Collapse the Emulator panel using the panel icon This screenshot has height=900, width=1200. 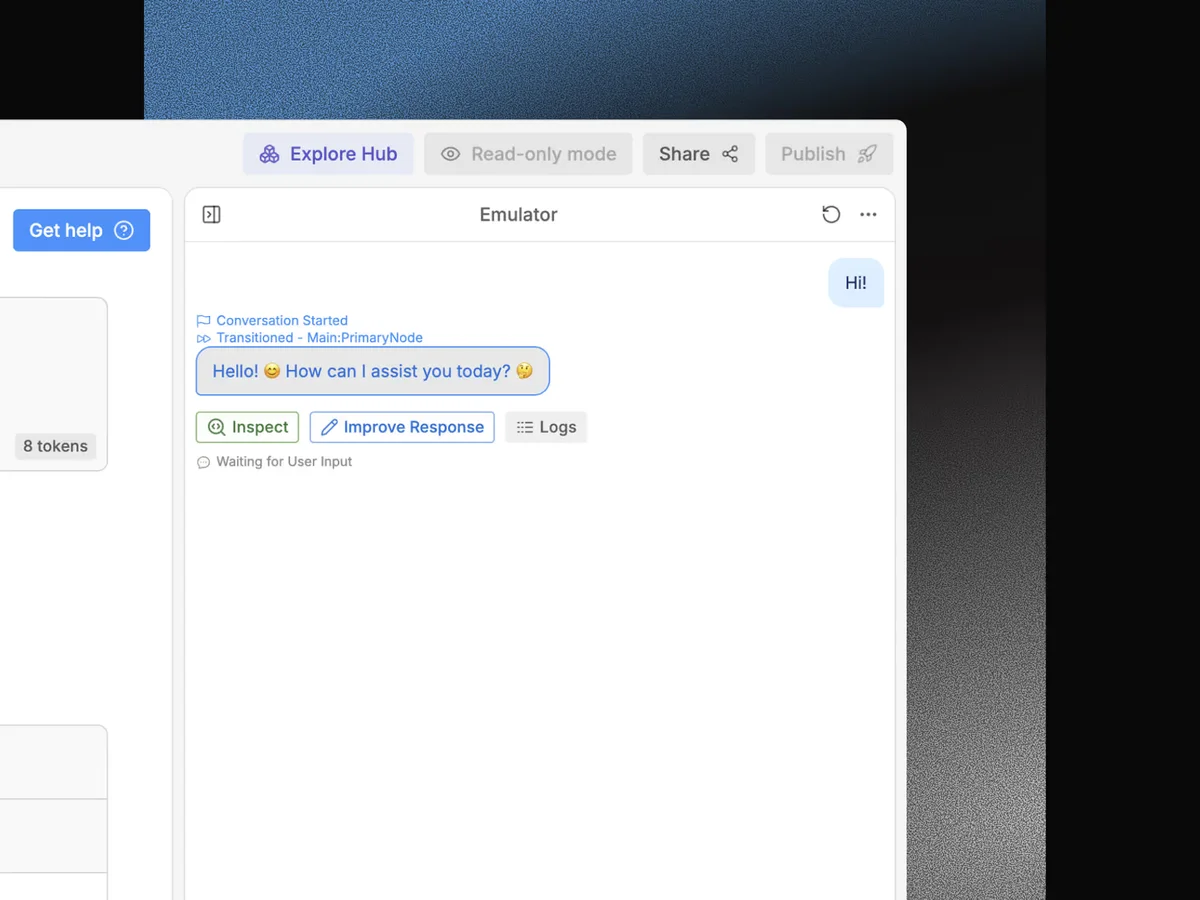211,214
